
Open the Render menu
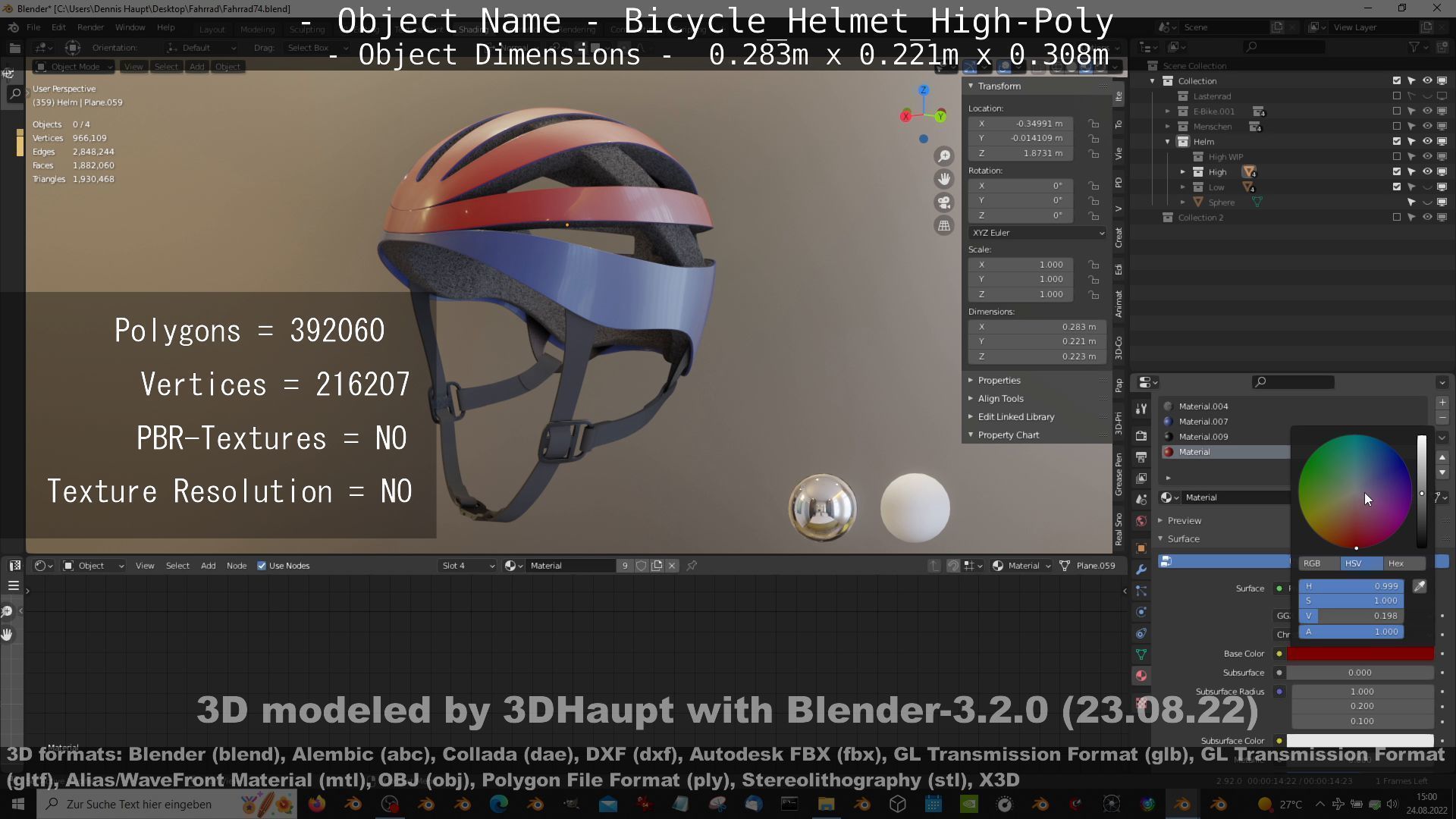pos(90,27)
